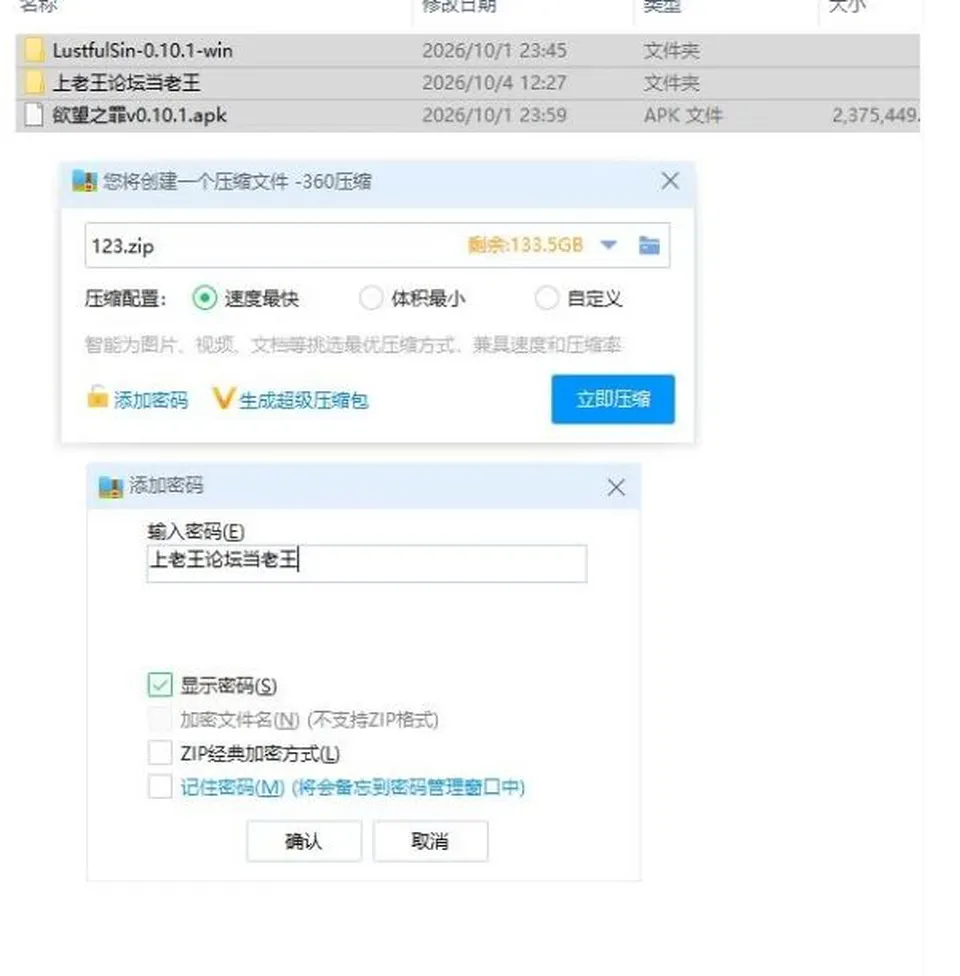Screen dimensions: 960x976
Task: Click the lock icon beside 添加密码
Action: pos(97,397)
